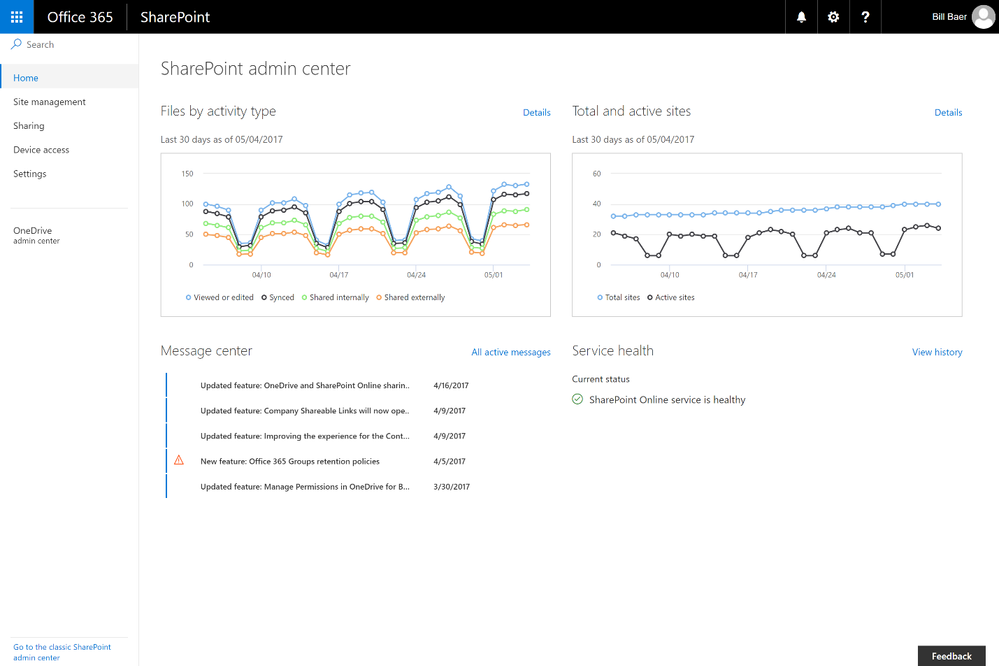Click the orange warning icon in Message center
The image size is (999, 666).
pos(179,460)
